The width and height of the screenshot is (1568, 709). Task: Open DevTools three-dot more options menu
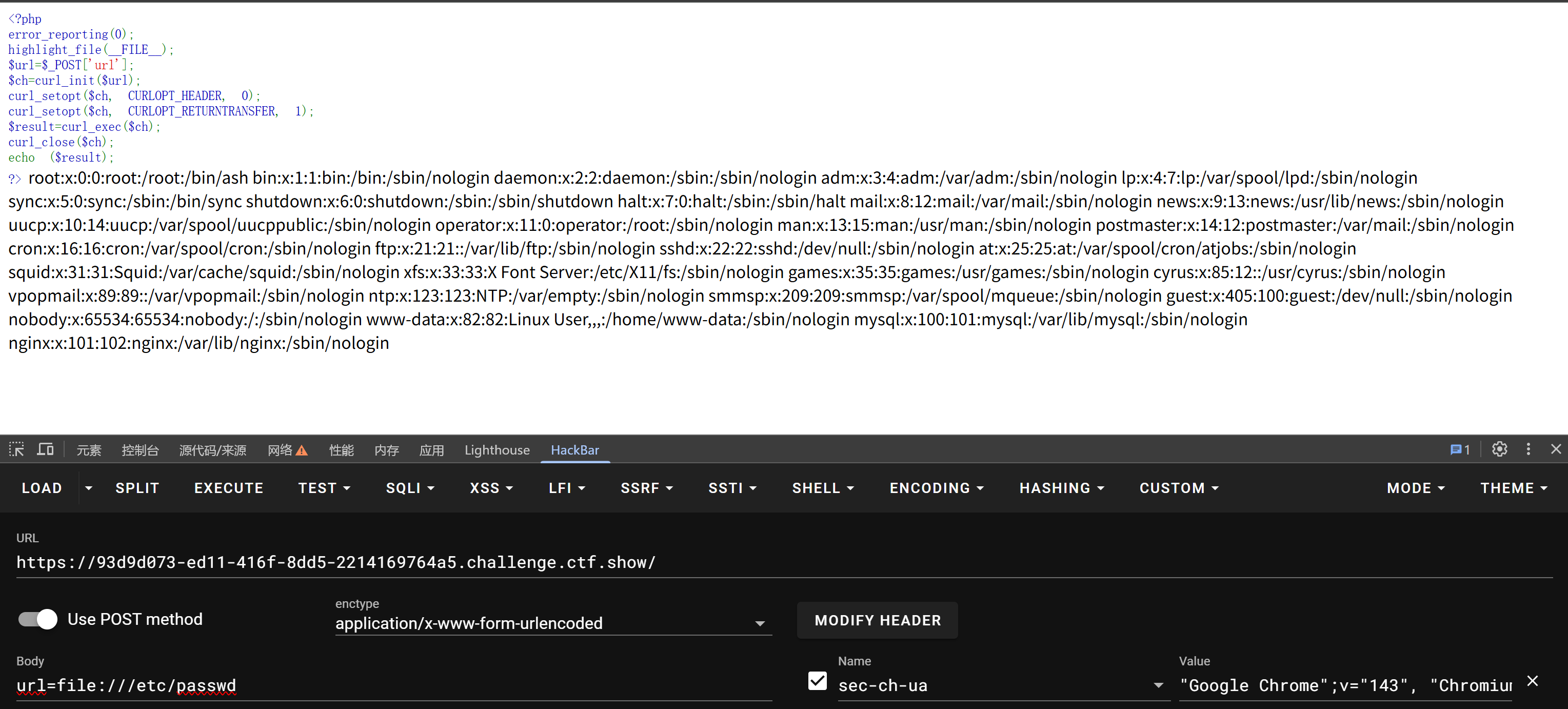pos(1528,449)
